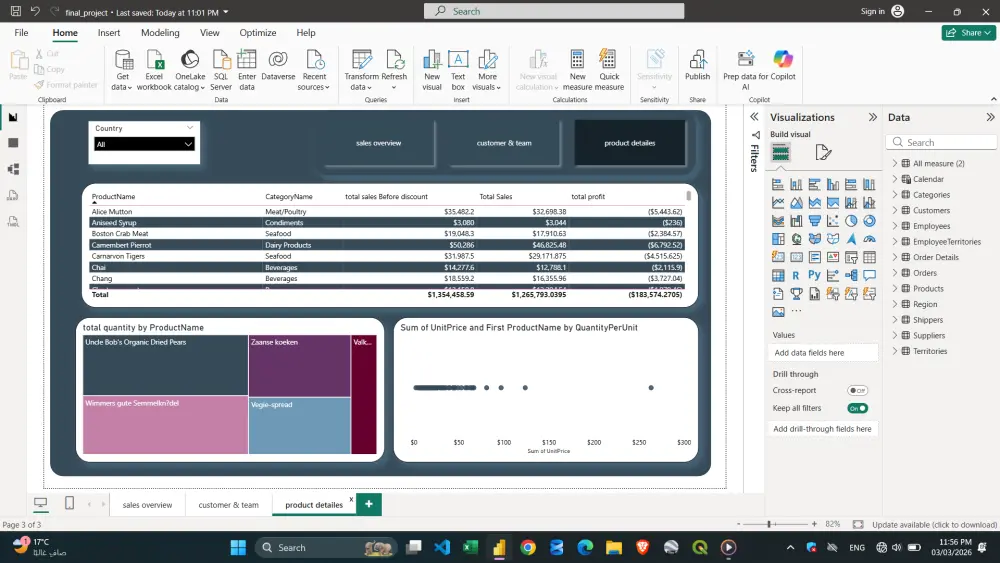Select the R script visual
Screen dimensions: 1000x563
pyautogui.click(x=796, y=275)
